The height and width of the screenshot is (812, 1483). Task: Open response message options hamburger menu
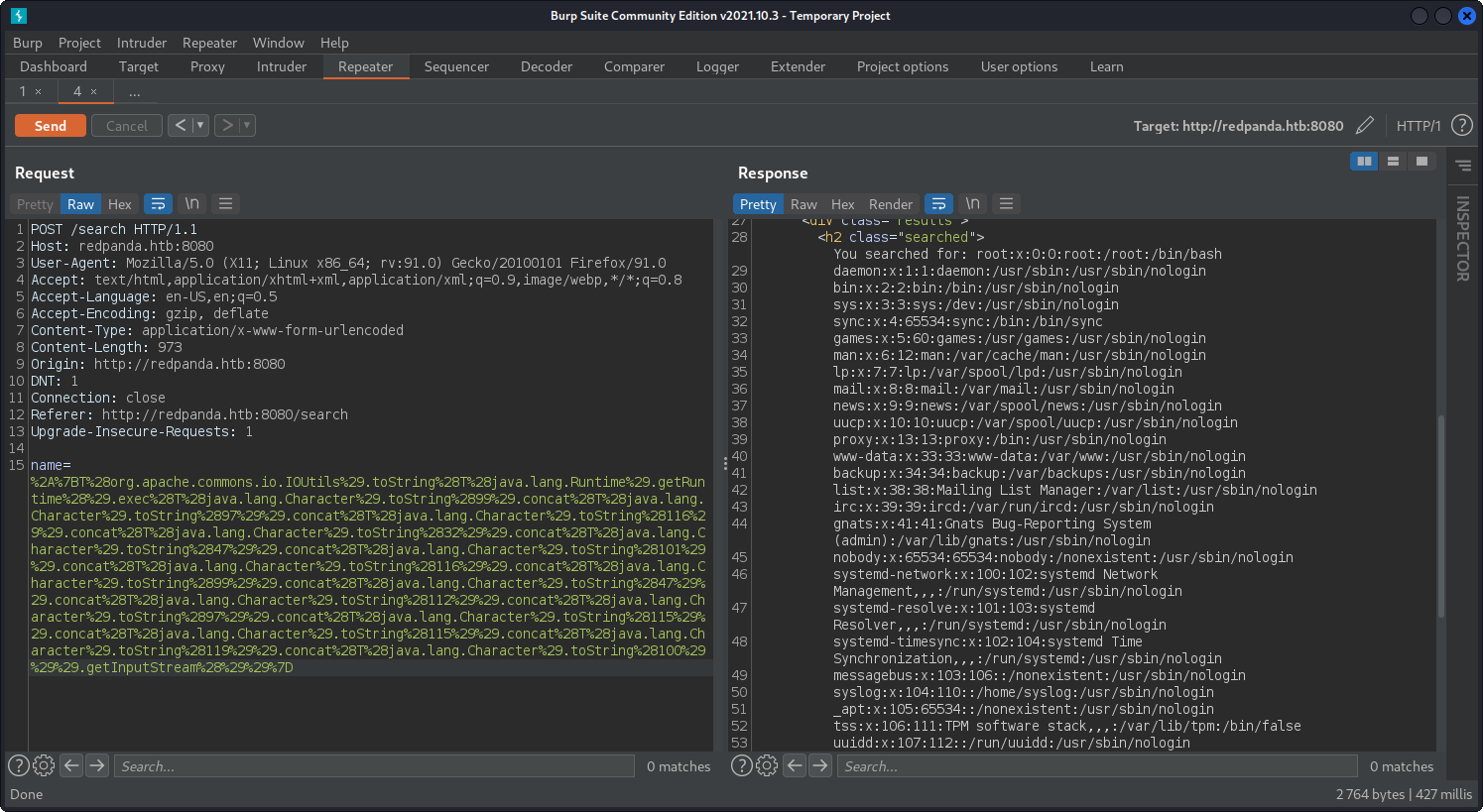[x=1007, y=203]
